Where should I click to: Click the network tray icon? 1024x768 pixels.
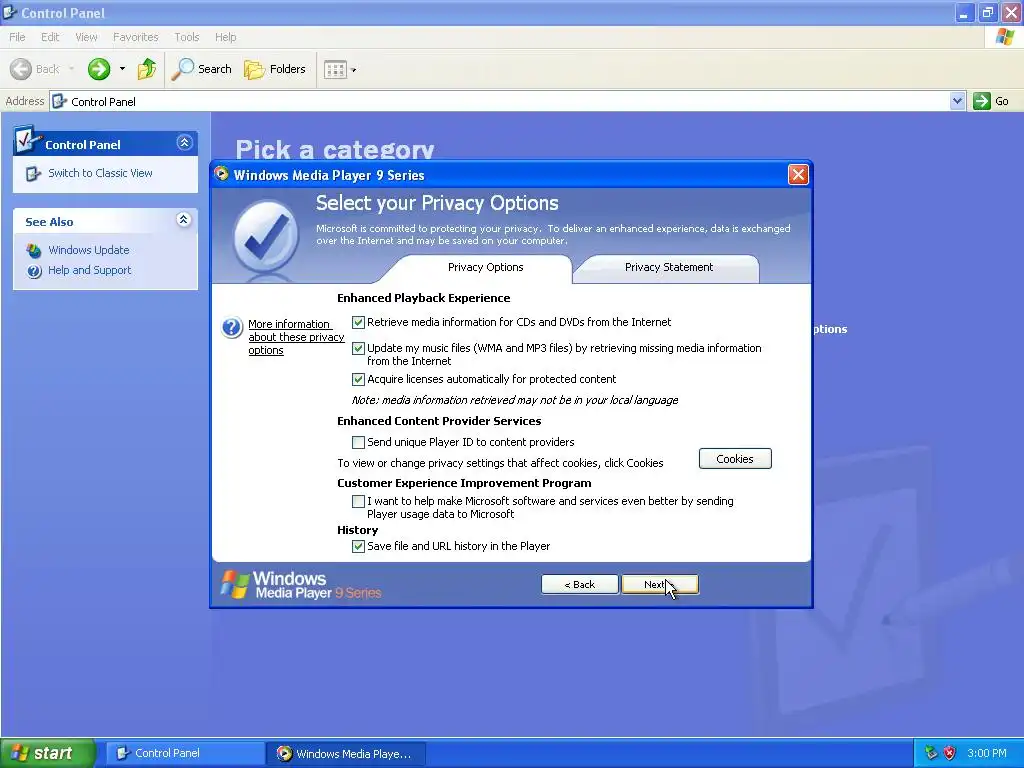(x=931, y=753)
